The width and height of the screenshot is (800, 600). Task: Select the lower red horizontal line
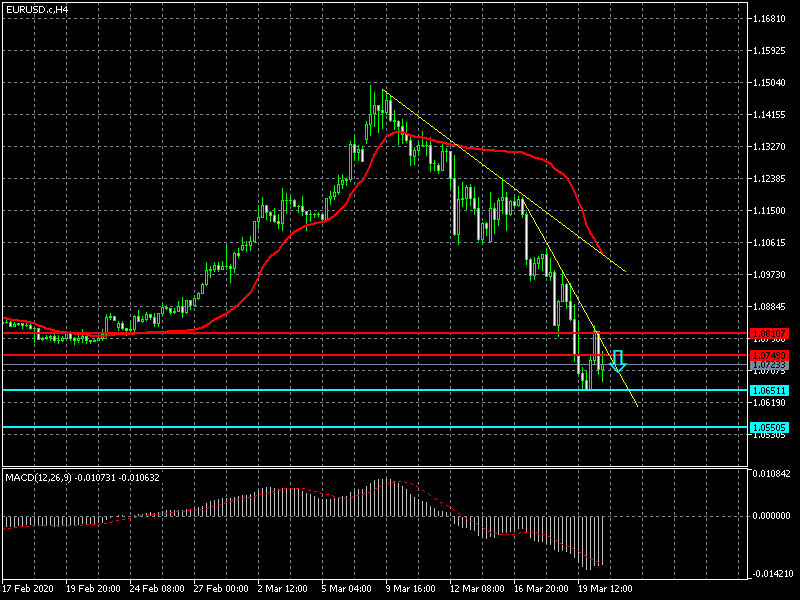[x=300, y=355]
